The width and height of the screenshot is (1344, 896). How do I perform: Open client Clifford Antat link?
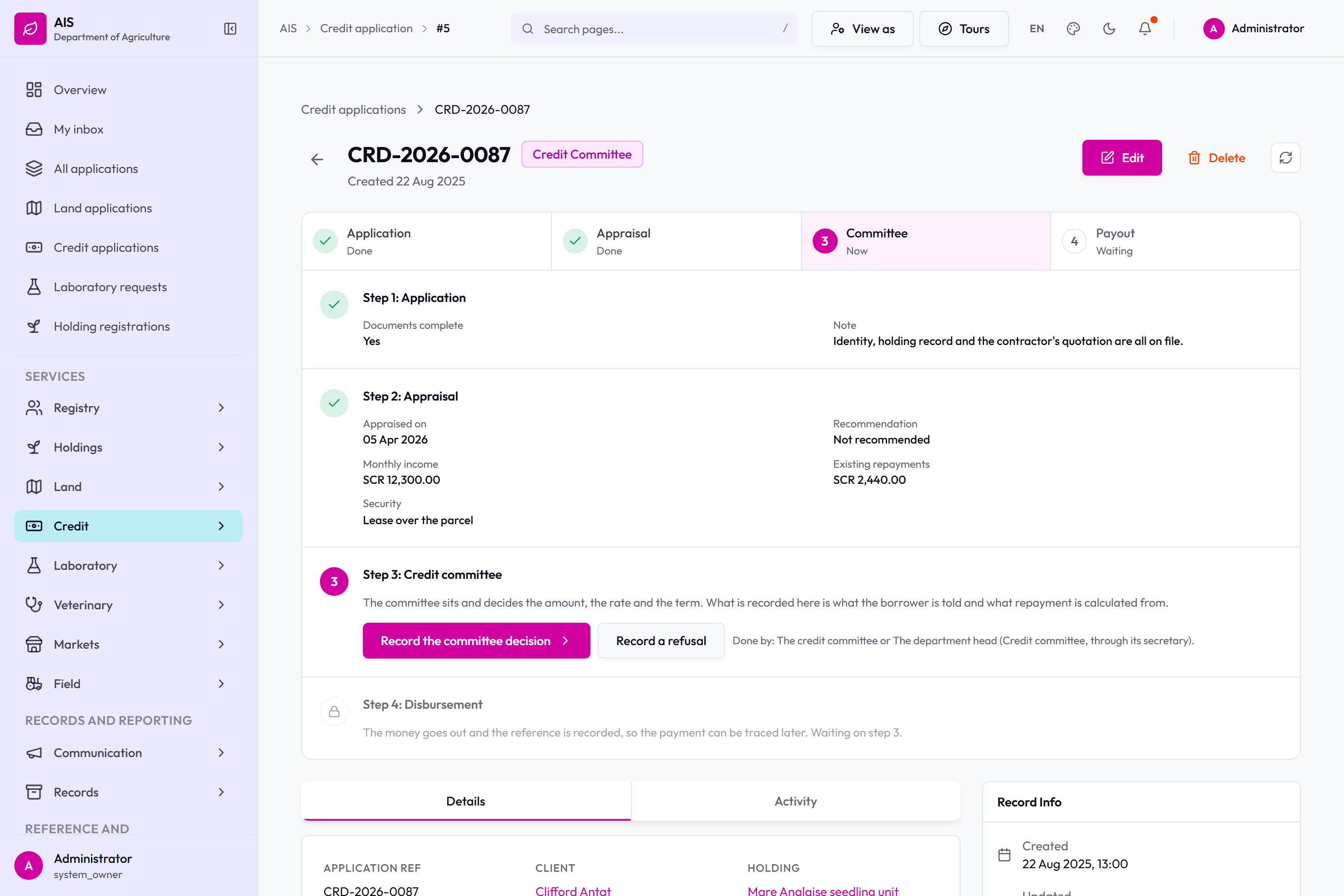click(x=573, y=890)
